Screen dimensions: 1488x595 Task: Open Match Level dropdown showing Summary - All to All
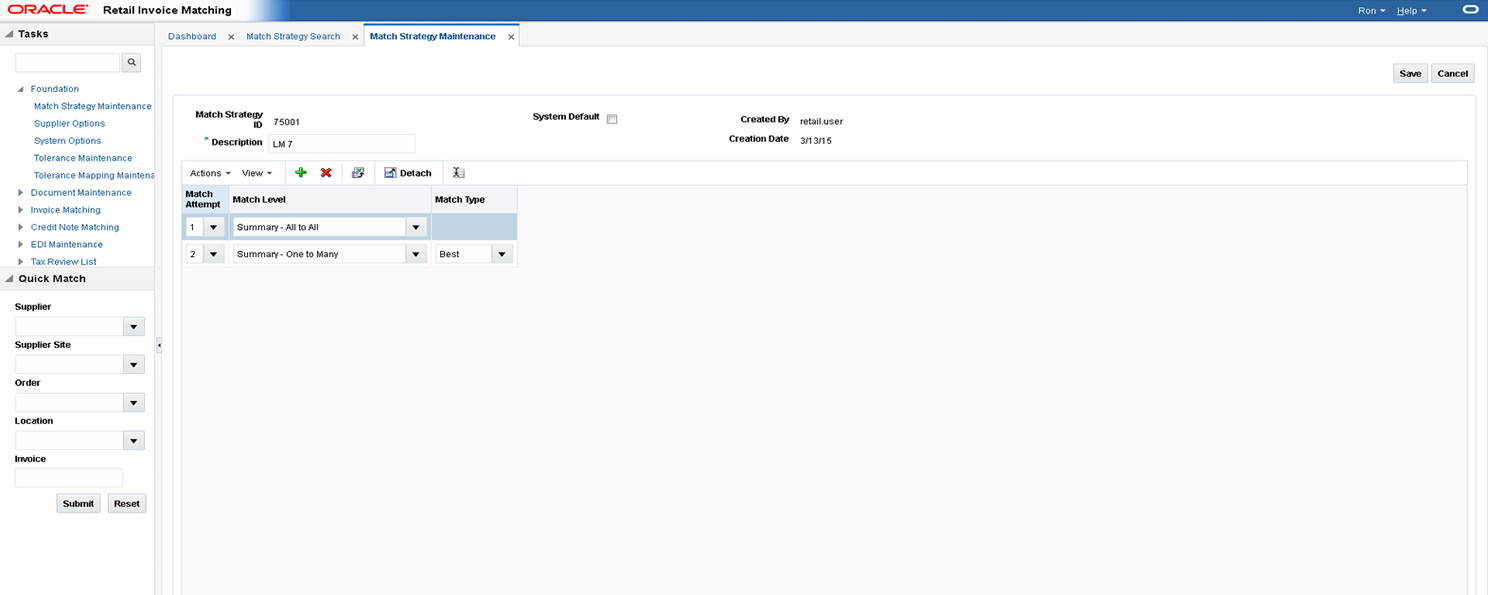click(417, 227)
